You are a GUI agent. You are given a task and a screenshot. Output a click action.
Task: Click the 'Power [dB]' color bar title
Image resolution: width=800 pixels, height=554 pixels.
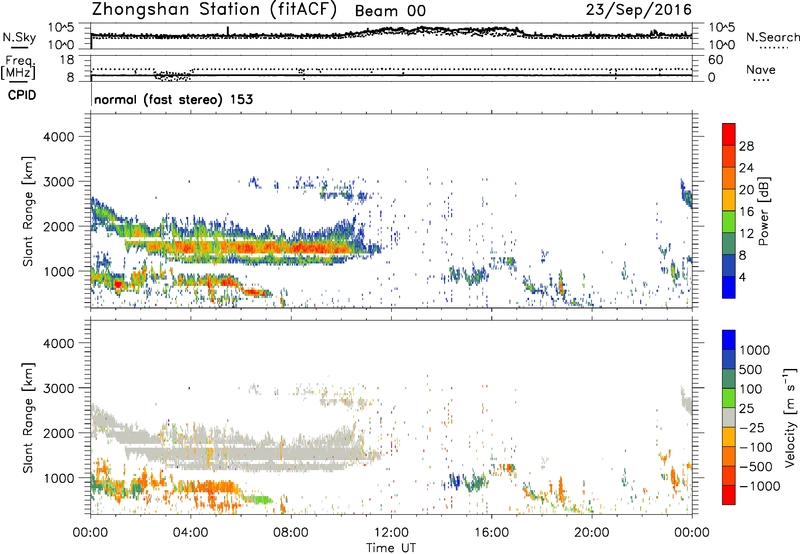(x=763, y=211)
